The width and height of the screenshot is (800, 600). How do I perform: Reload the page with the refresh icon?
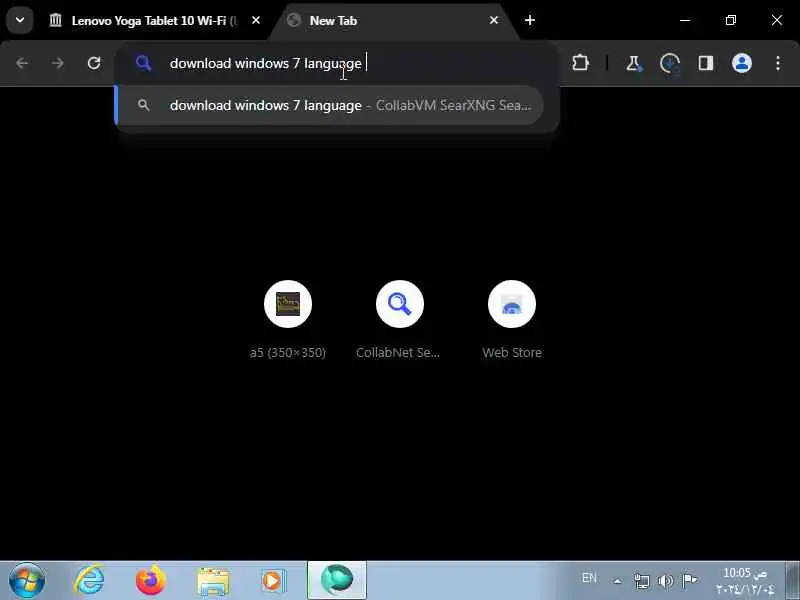coord(94,63)
